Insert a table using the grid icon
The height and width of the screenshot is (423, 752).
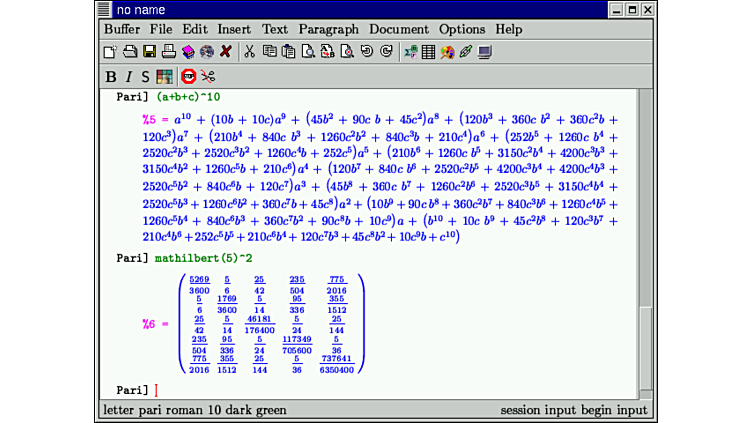pyautogui.click(x=428, y=52)
